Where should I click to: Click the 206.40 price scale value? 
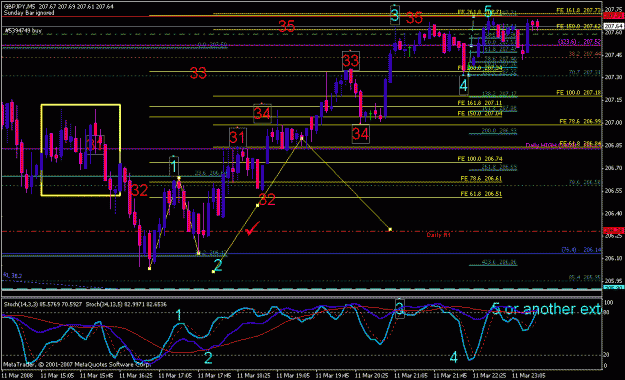coord(613,213)
